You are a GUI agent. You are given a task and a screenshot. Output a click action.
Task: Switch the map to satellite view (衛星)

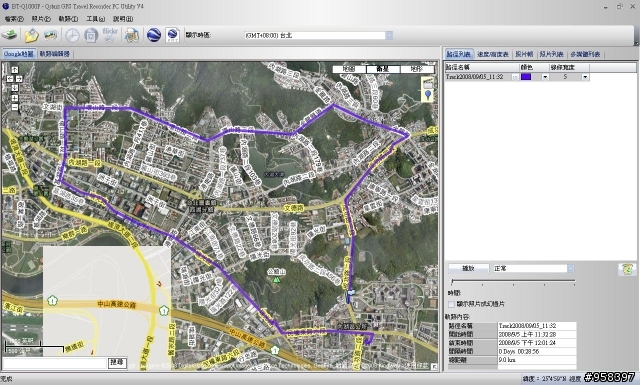coord(383,69)
